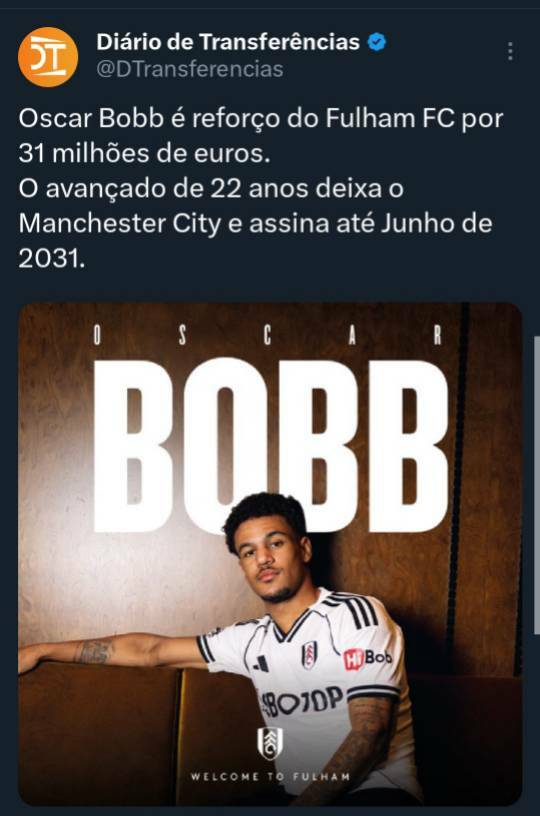Click the Diário de Transferências display name
The height and width of the screenshot is (816, 540).
point(228,42)
